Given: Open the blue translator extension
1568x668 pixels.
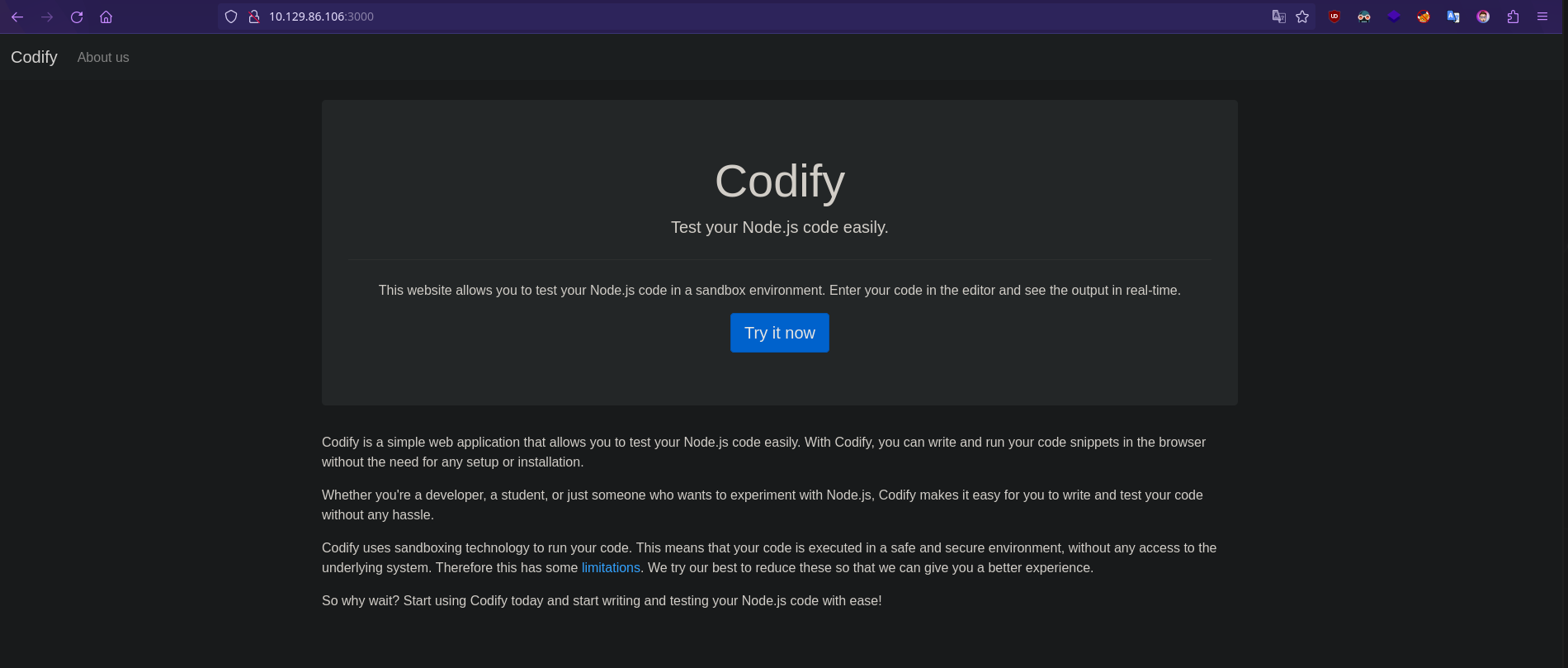Looking at the screenshot, I should point(1453,17).
